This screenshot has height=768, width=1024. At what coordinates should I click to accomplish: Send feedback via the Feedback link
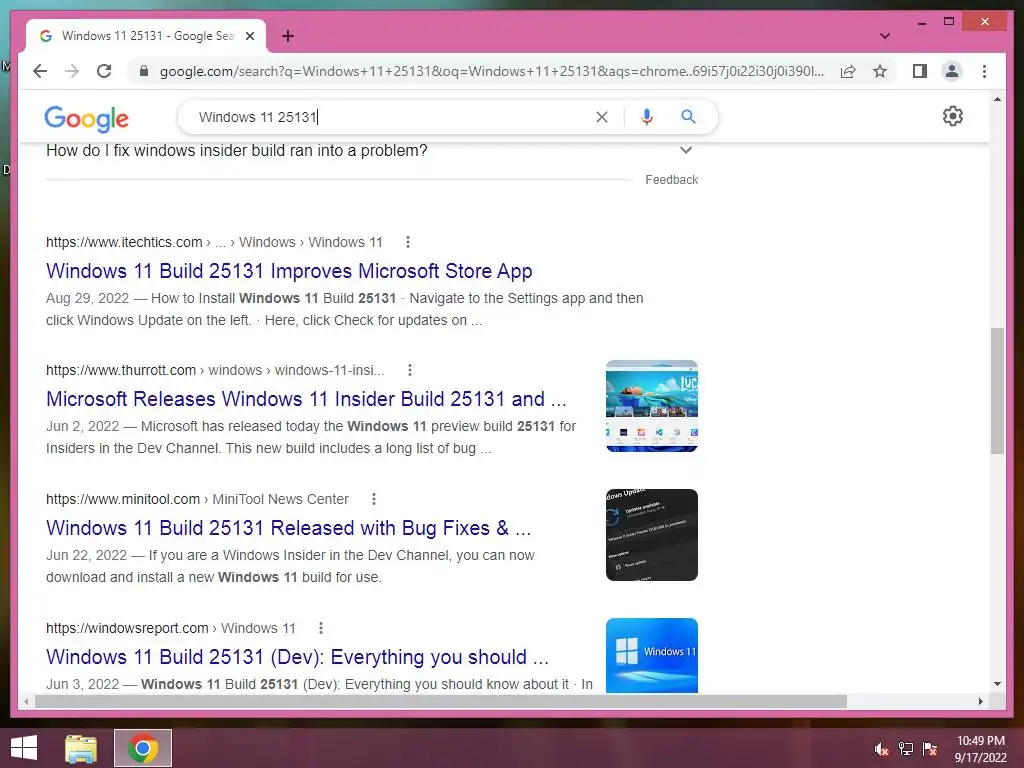click(x=671, y=180)
